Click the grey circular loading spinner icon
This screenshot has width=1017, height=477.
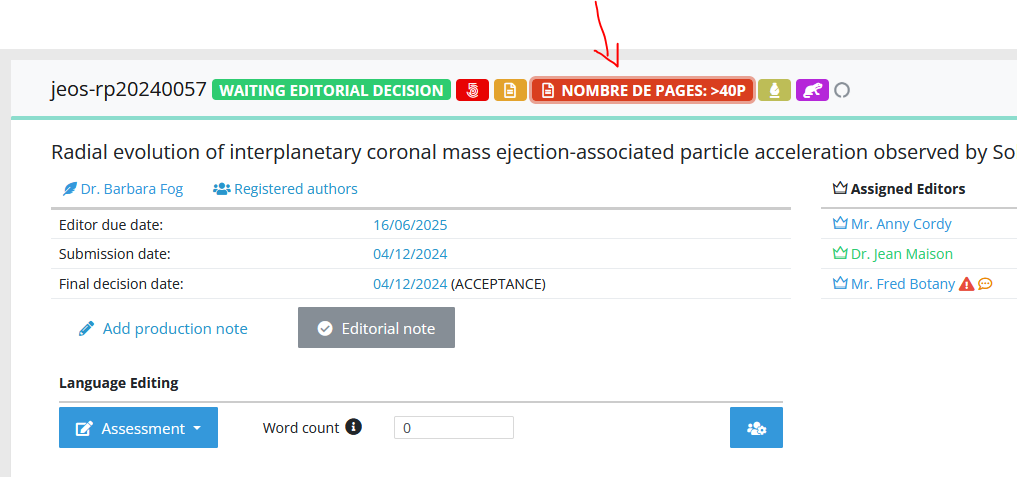point(841,90)
